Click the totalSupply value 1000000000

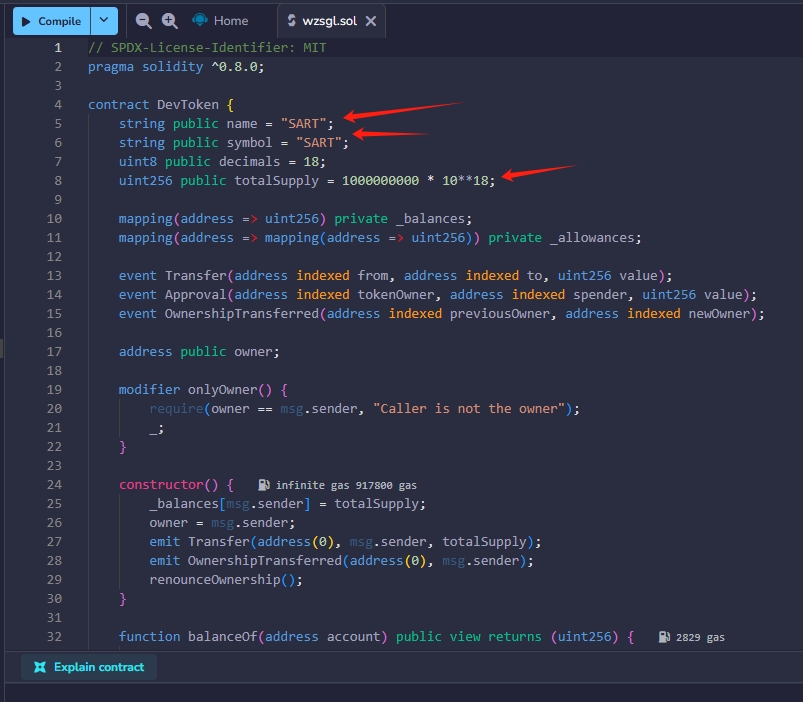point(380,181)
